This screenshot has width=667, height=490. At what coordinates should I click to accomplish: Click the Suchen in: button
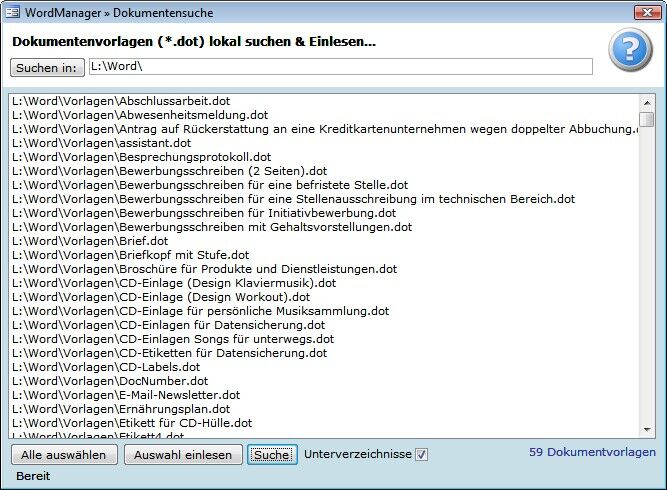47,67
